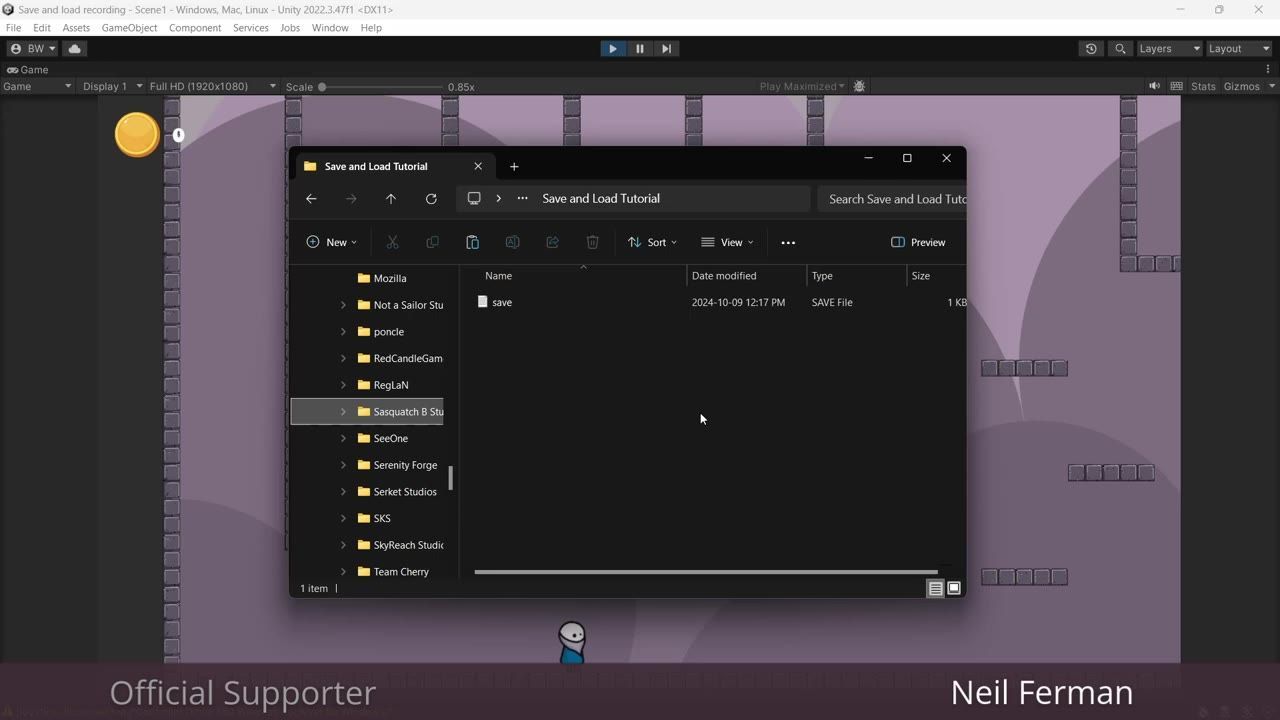
Task: Open Unity cloud services icon
Action: pos(75,48)
